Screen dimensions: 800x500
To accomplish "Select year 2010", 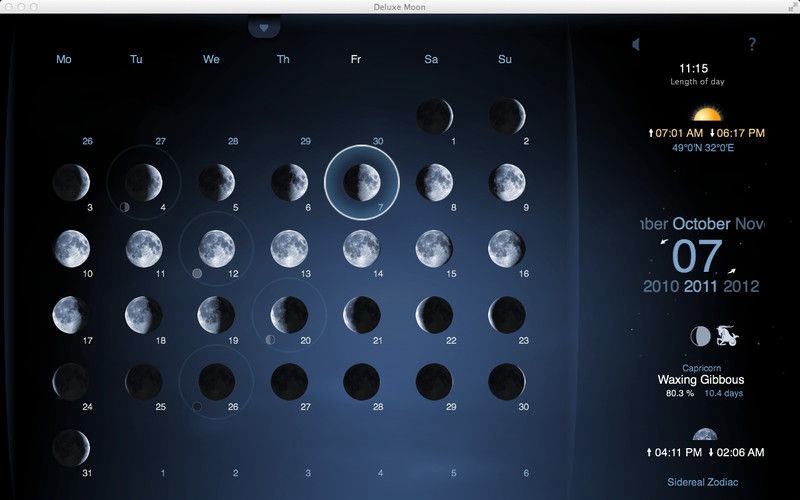I will tap(661, 286).
